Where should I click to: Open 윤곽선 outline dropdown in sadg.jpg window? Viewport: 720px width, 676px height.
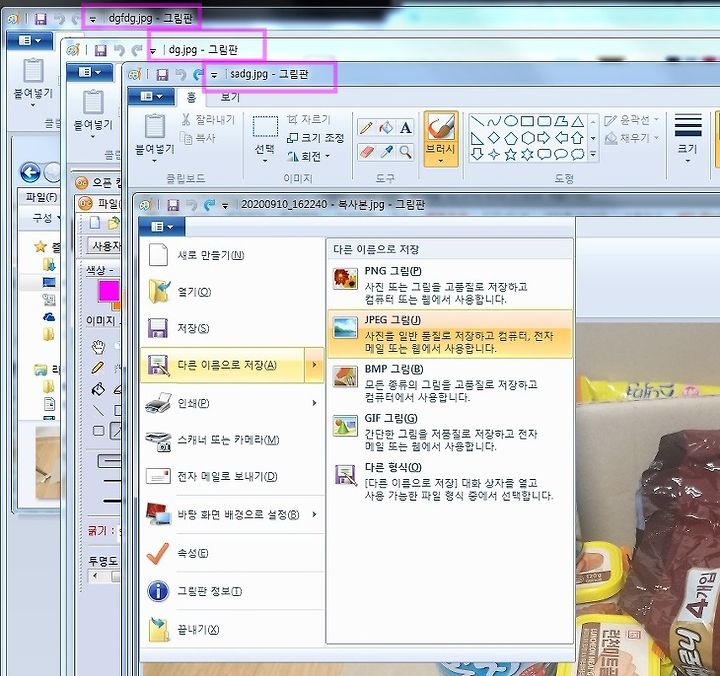(x=631, y=120)
